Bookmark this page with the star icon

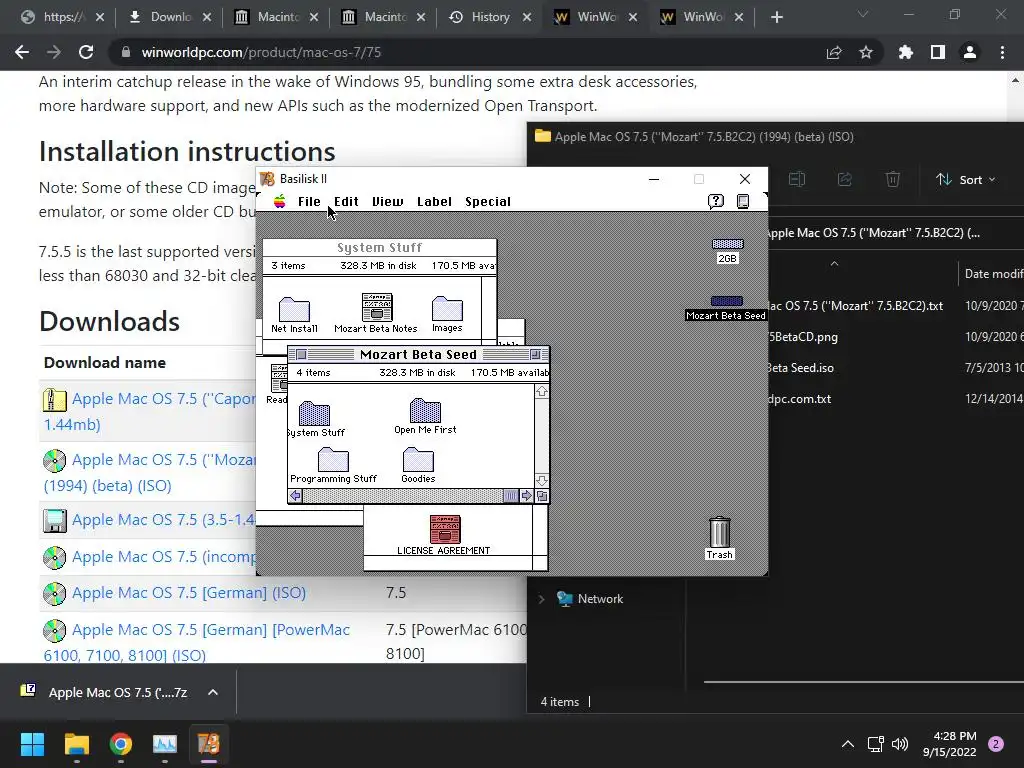click(x=866, y=52)
